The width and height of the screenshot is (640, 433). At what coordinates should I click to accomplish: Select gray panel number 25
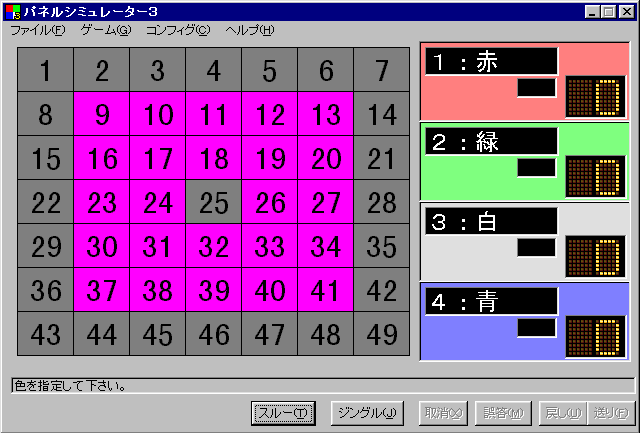(213, 202)
